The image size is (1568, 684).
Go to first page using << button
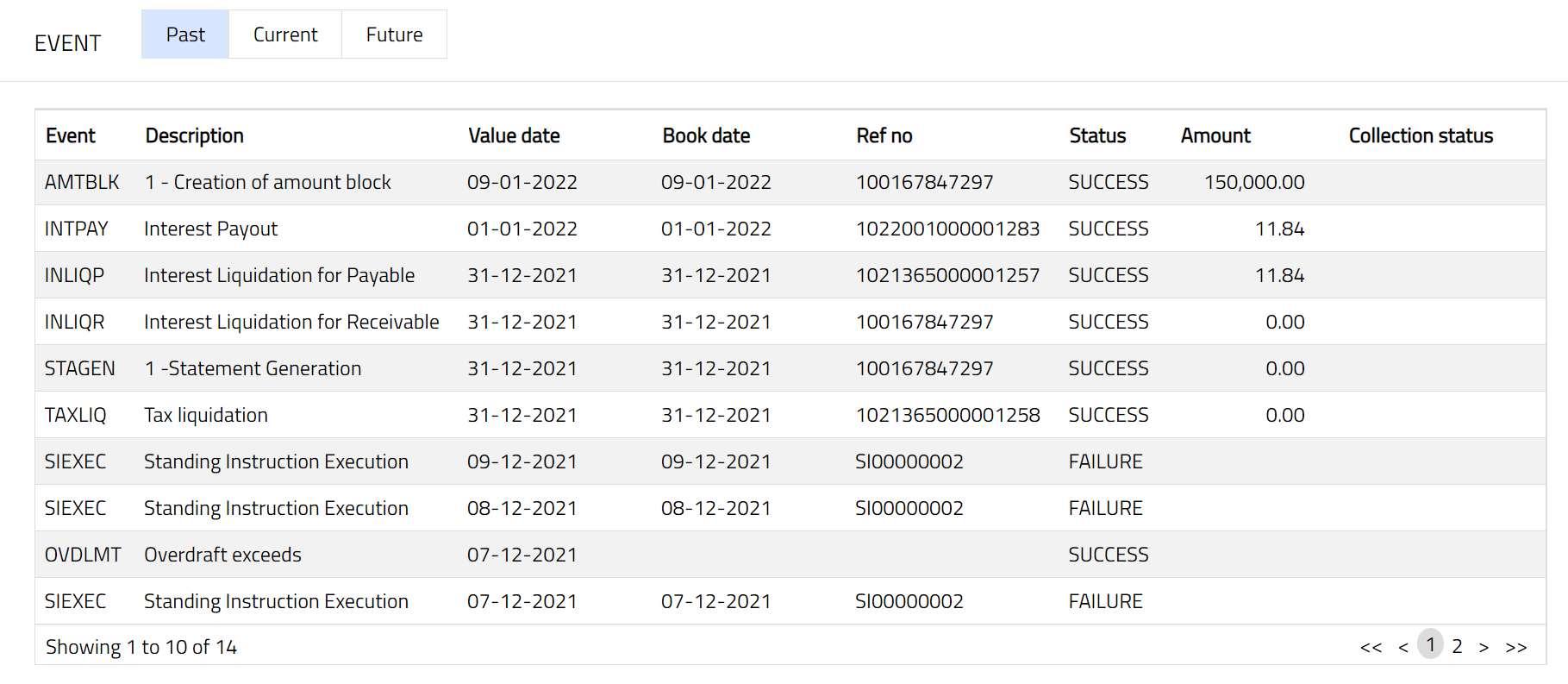point(1371,647)
